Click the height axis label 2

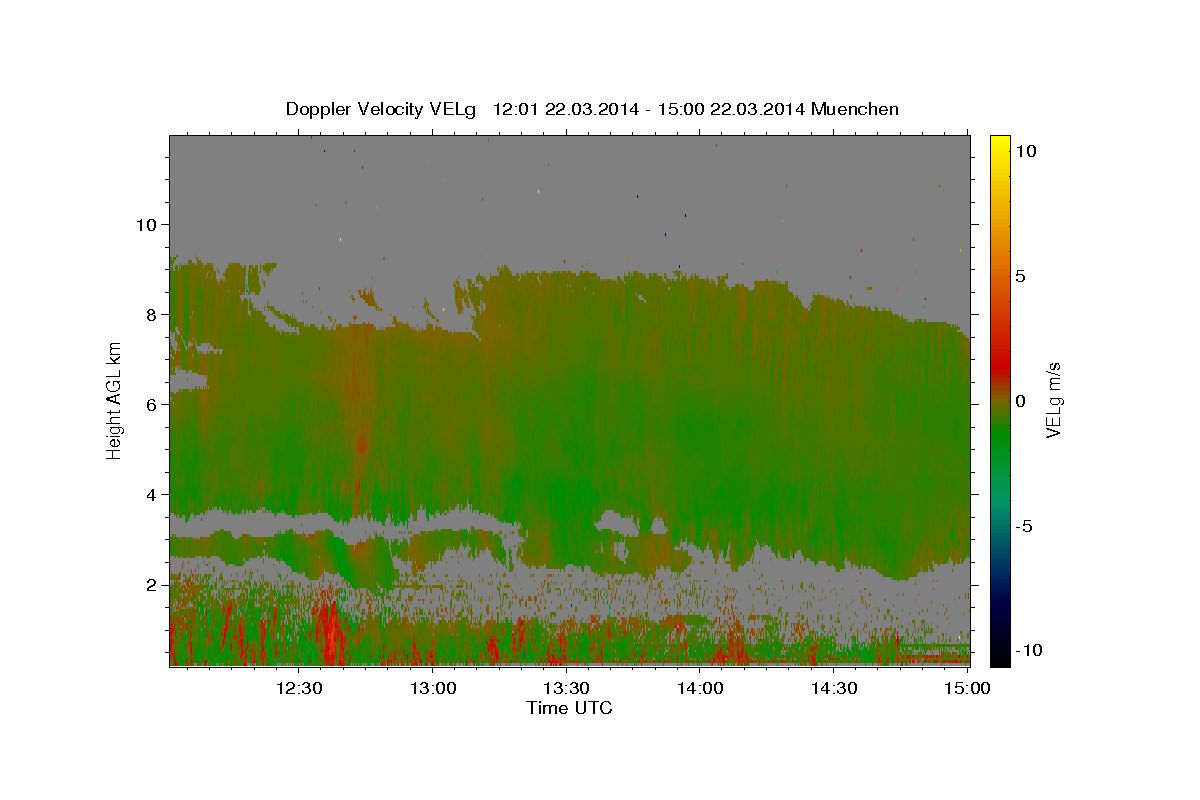(x=152, y=585)
